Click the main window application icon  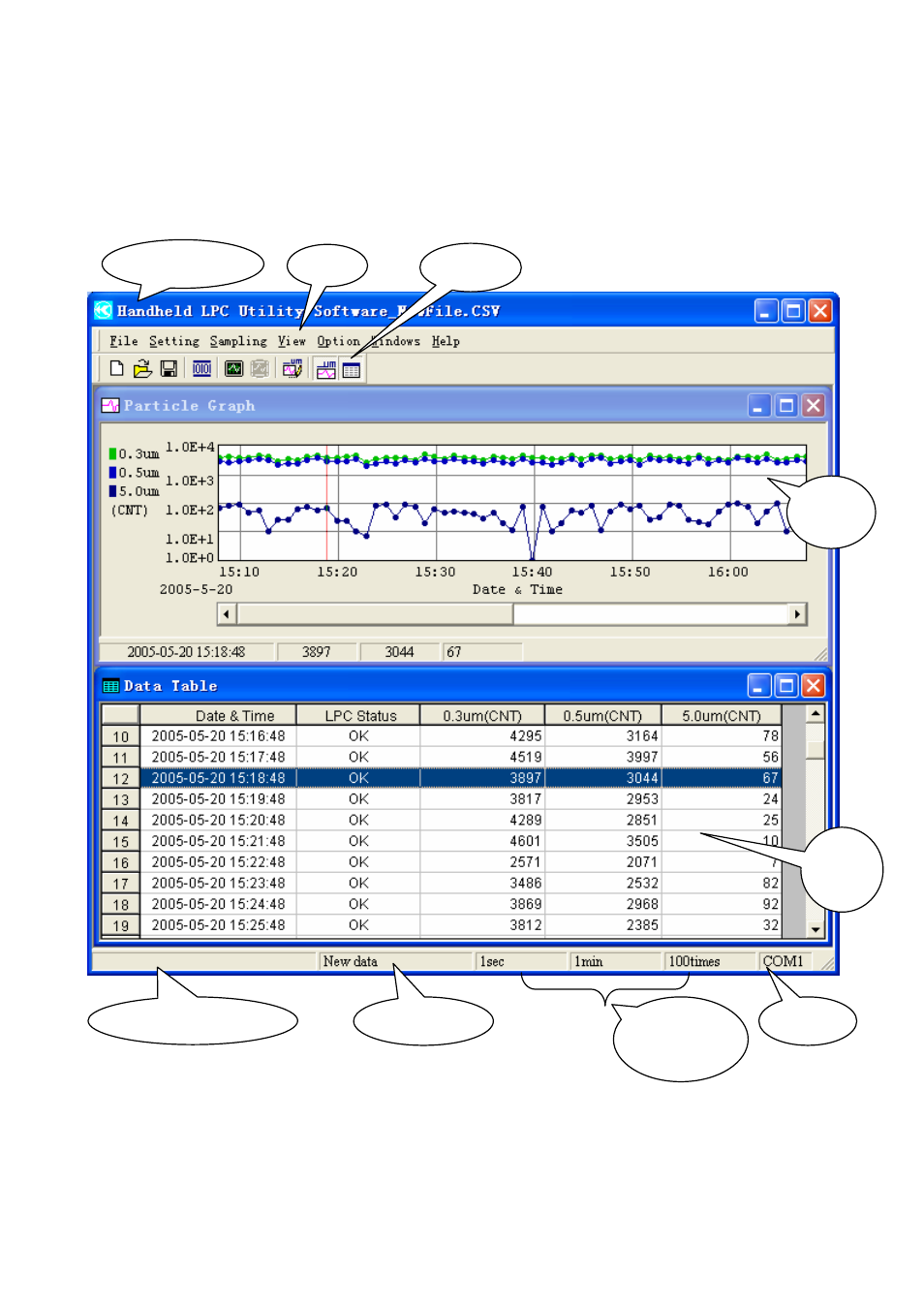tap(103, 310)
